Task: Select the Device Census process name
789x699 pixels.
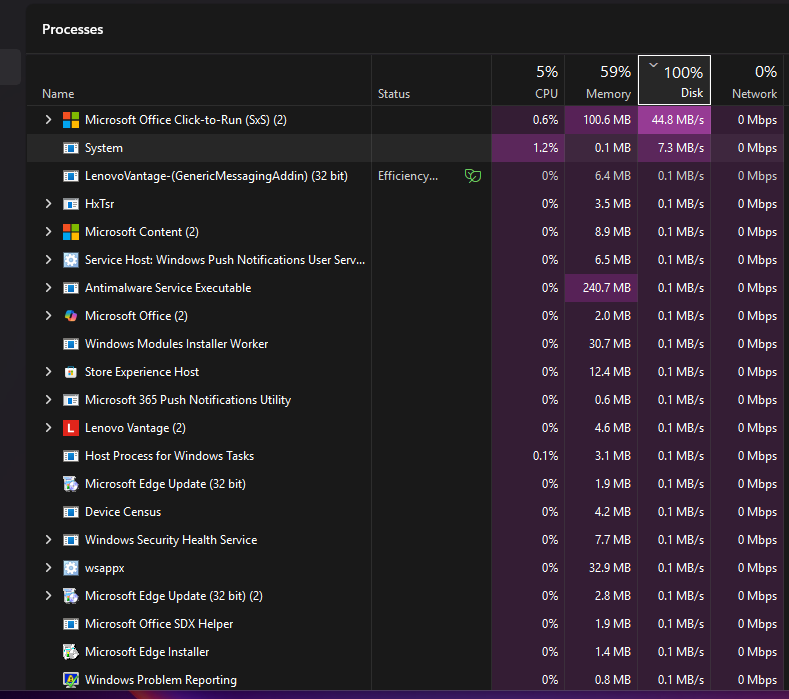Action: pos(123,512)
